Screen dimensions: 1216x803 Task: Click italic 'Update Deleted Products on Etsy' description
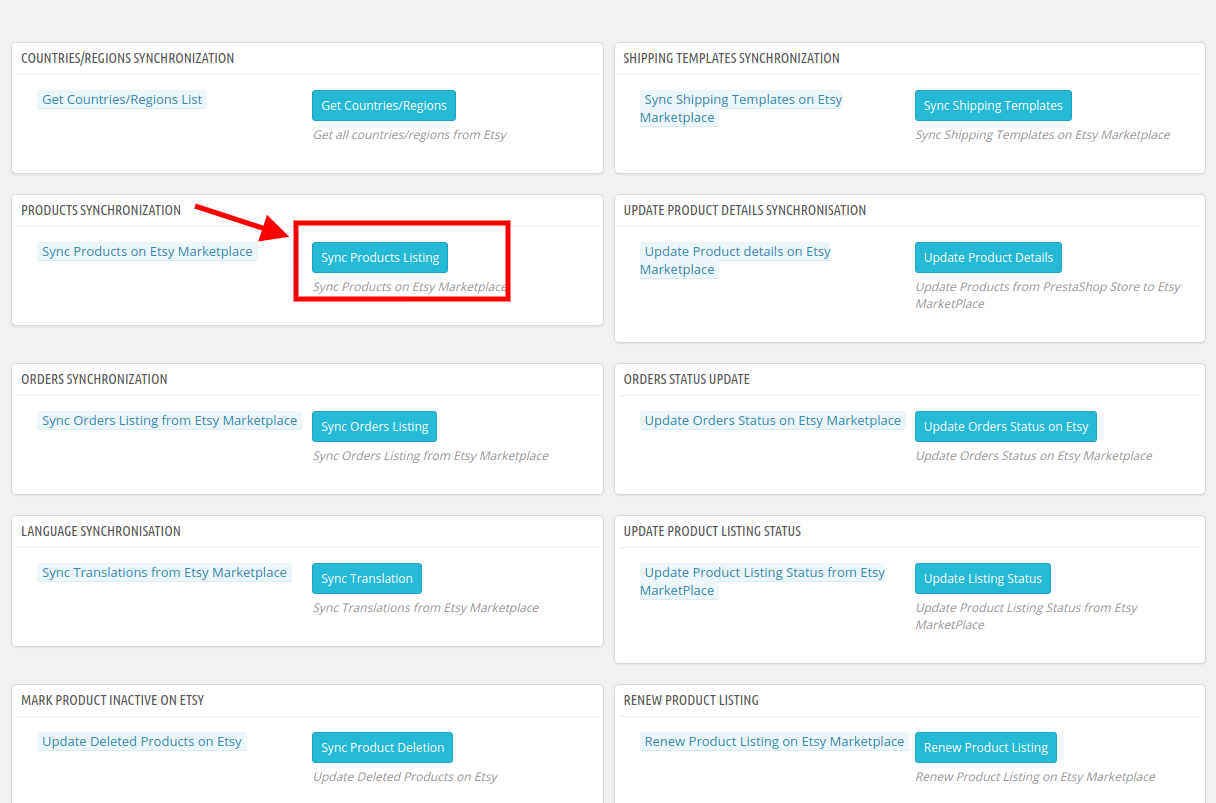tap(405, 777)
